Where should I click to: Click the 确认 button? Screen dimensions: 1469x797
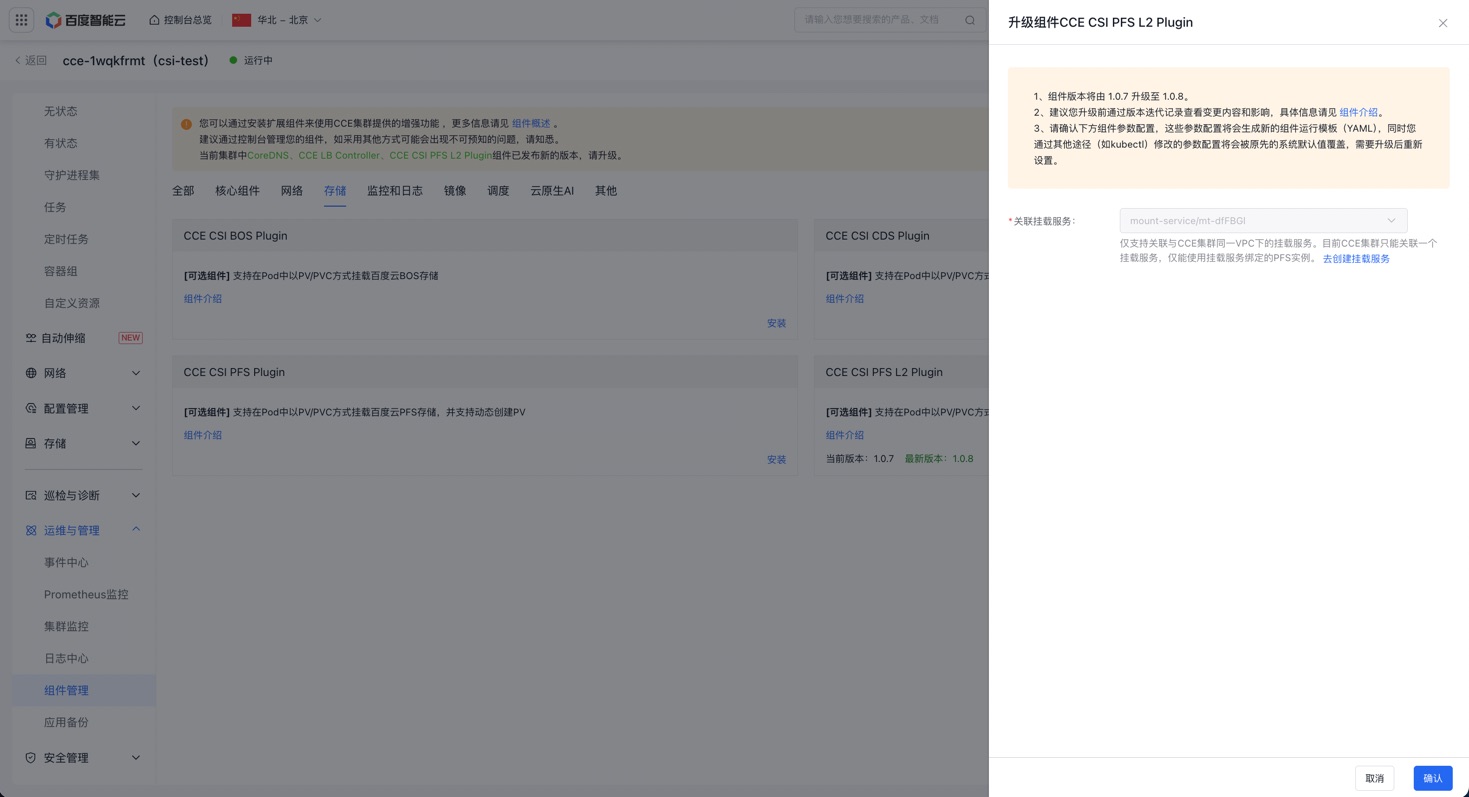coord(1433,778)
